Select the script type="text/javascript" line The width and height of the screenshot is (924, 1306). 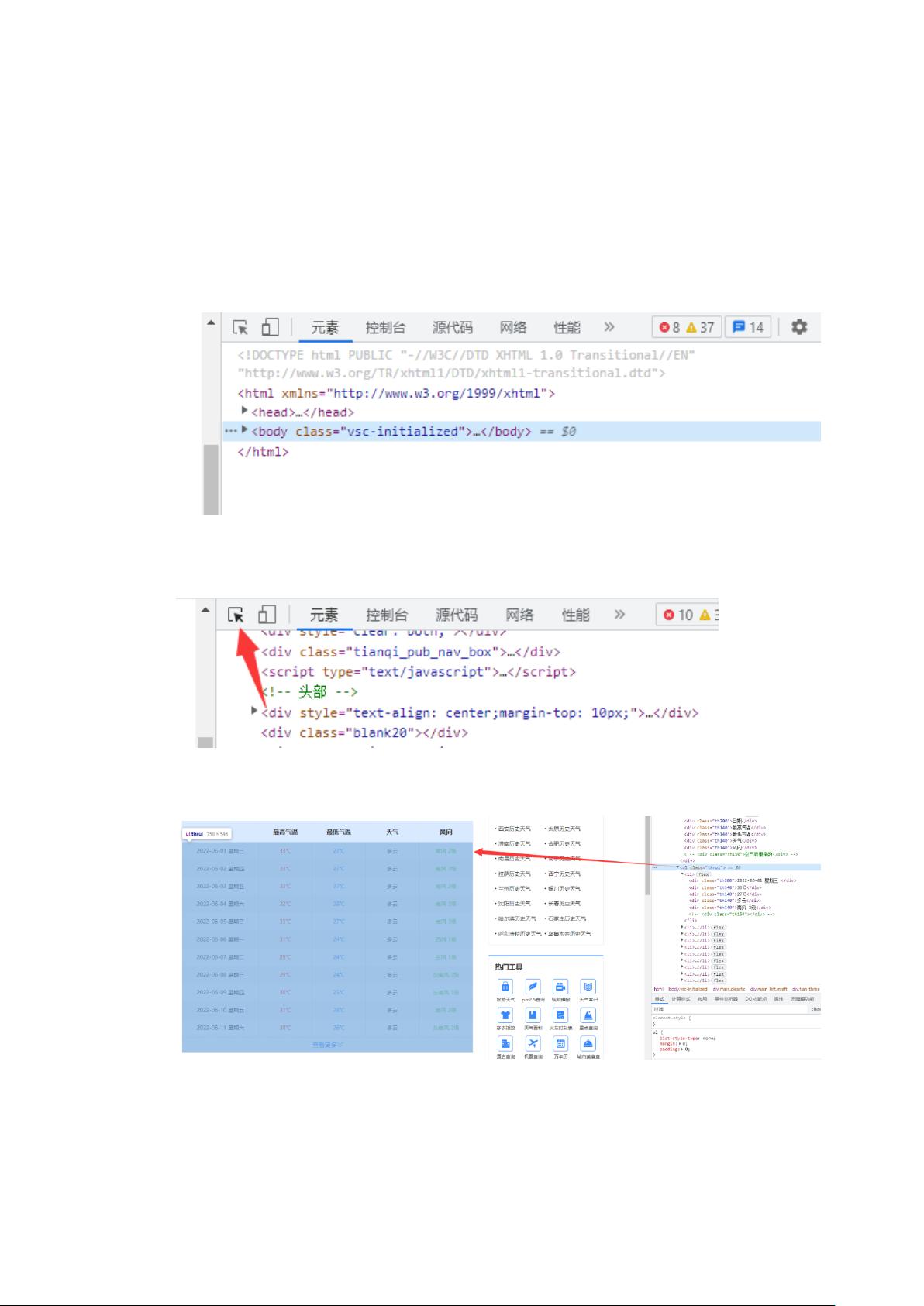[x=419, y=672]
